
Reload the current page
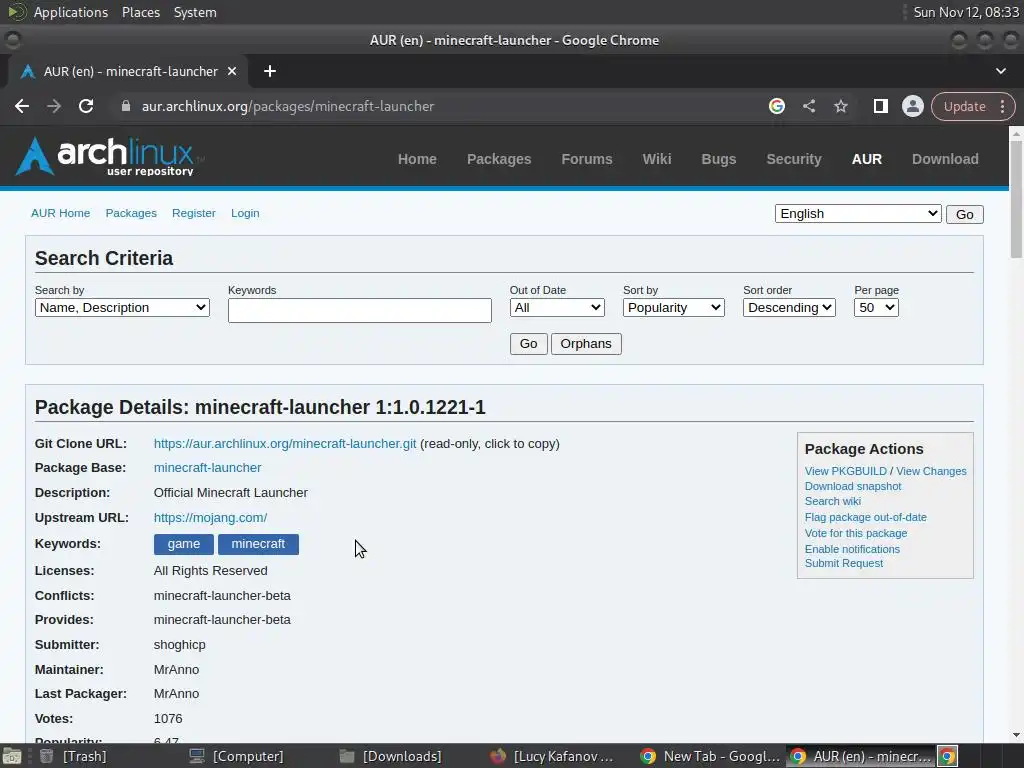(x=86, y=106)
